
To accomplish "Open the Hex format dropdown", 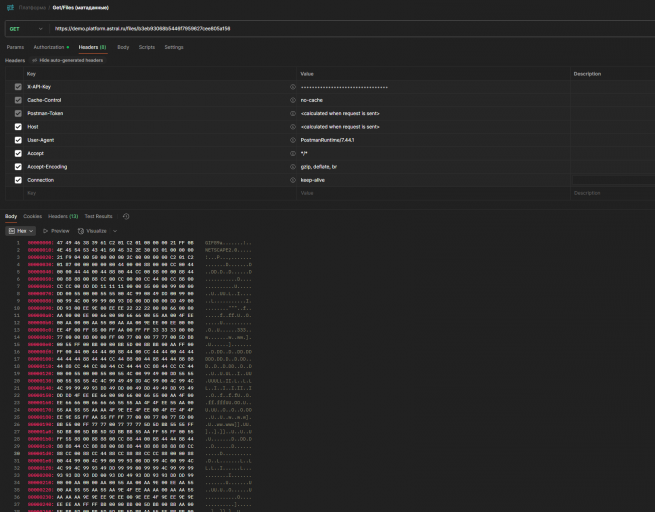I will tap(21, 231).
